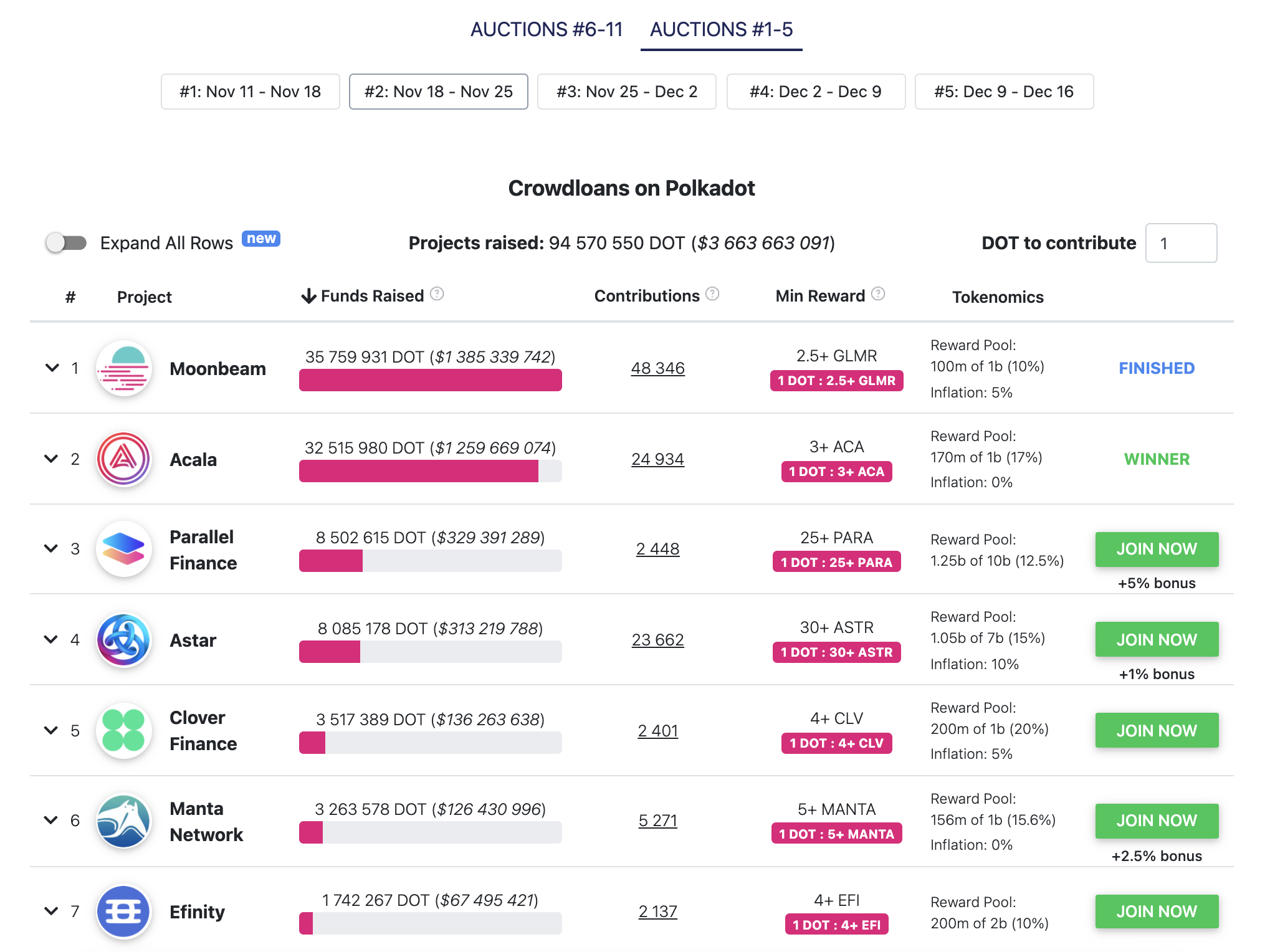Screen dimensions: 1270x952
Task: Open the Contributions help tooltip icon
Action: point(712,293)
